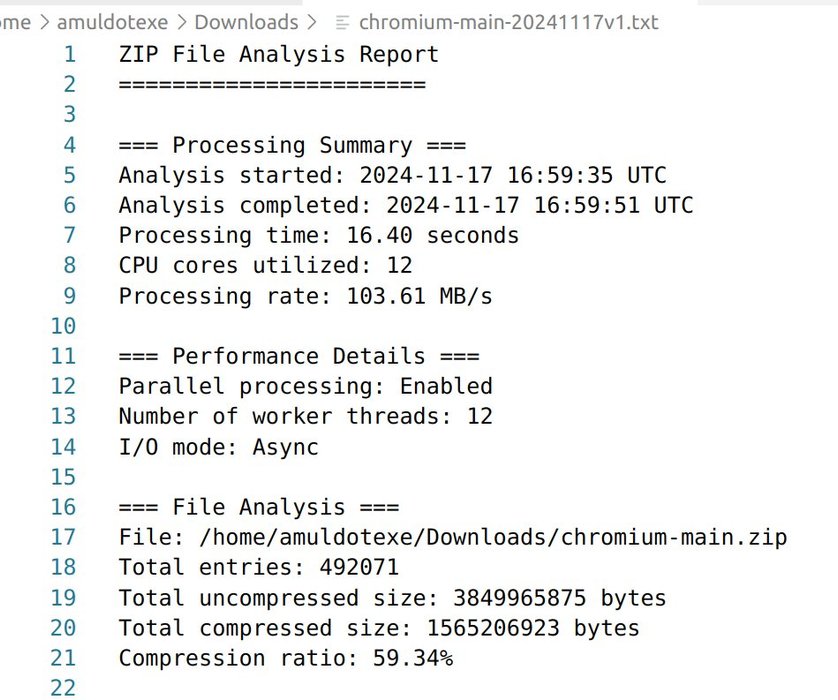Screen dimensions: 838x700
Task: Click the I/O mode: Async line
Action: point(219,447)
